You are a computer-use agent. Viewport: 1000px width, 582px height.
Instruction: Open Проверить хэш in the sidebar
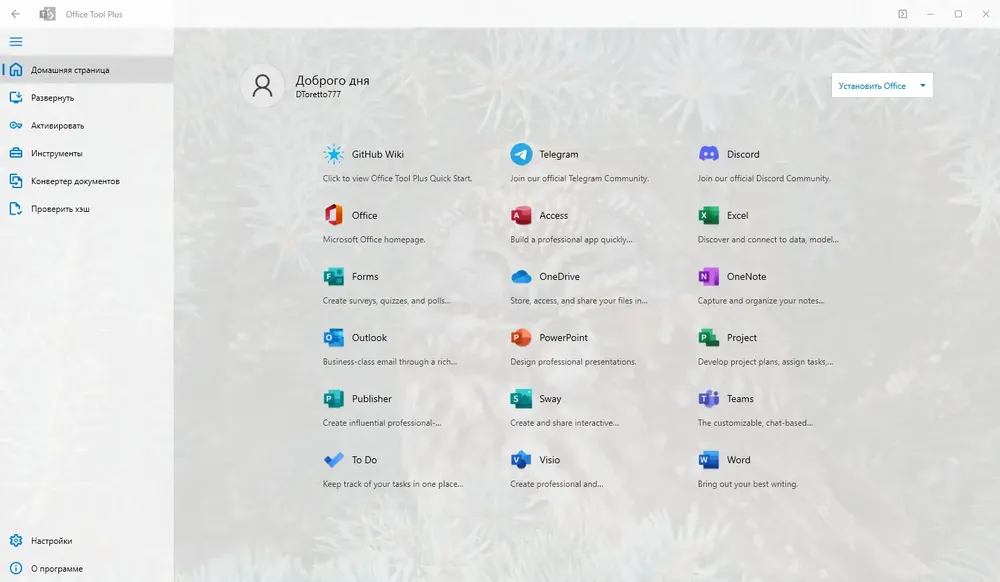click(x=87, y=209)
